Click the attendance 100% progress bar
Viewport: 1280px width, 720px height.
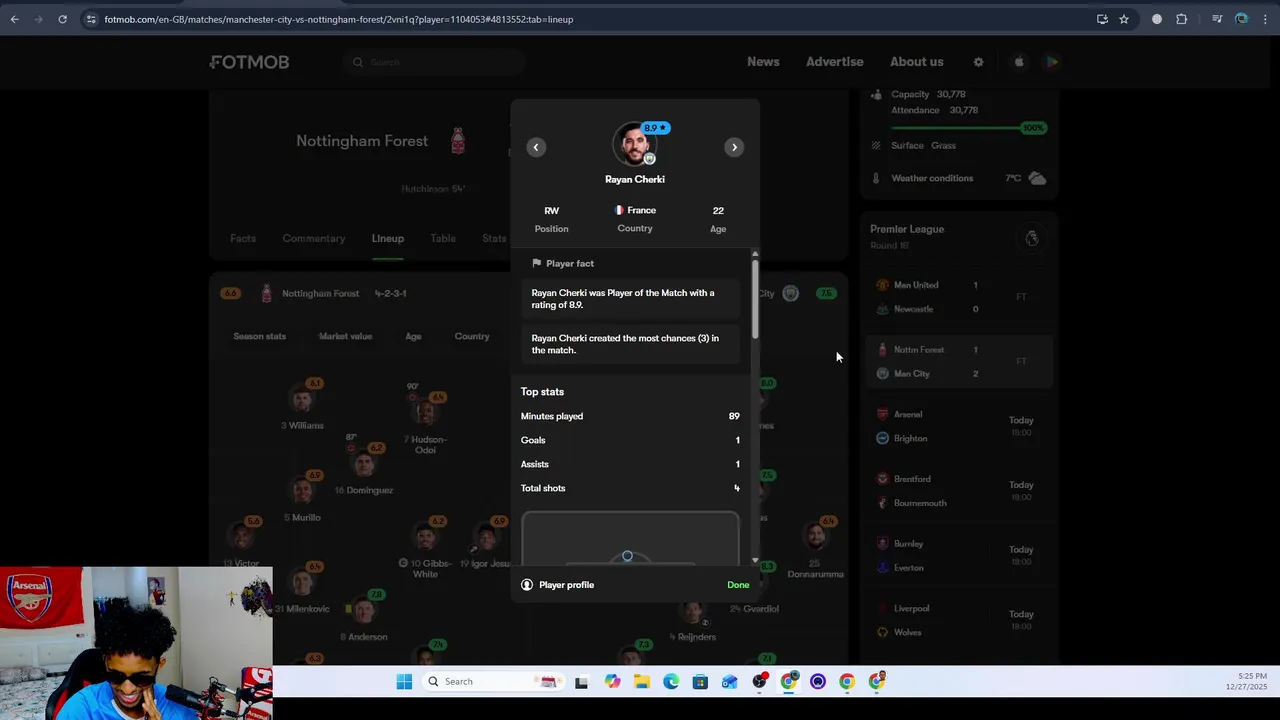[x=967, y=128]
